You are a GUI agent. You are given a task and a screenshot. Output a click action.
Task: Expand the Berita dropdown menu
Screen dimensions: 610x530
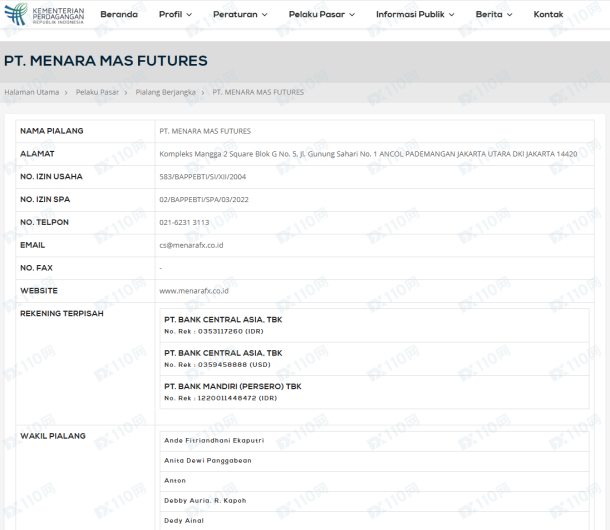[x=494, y=14]
